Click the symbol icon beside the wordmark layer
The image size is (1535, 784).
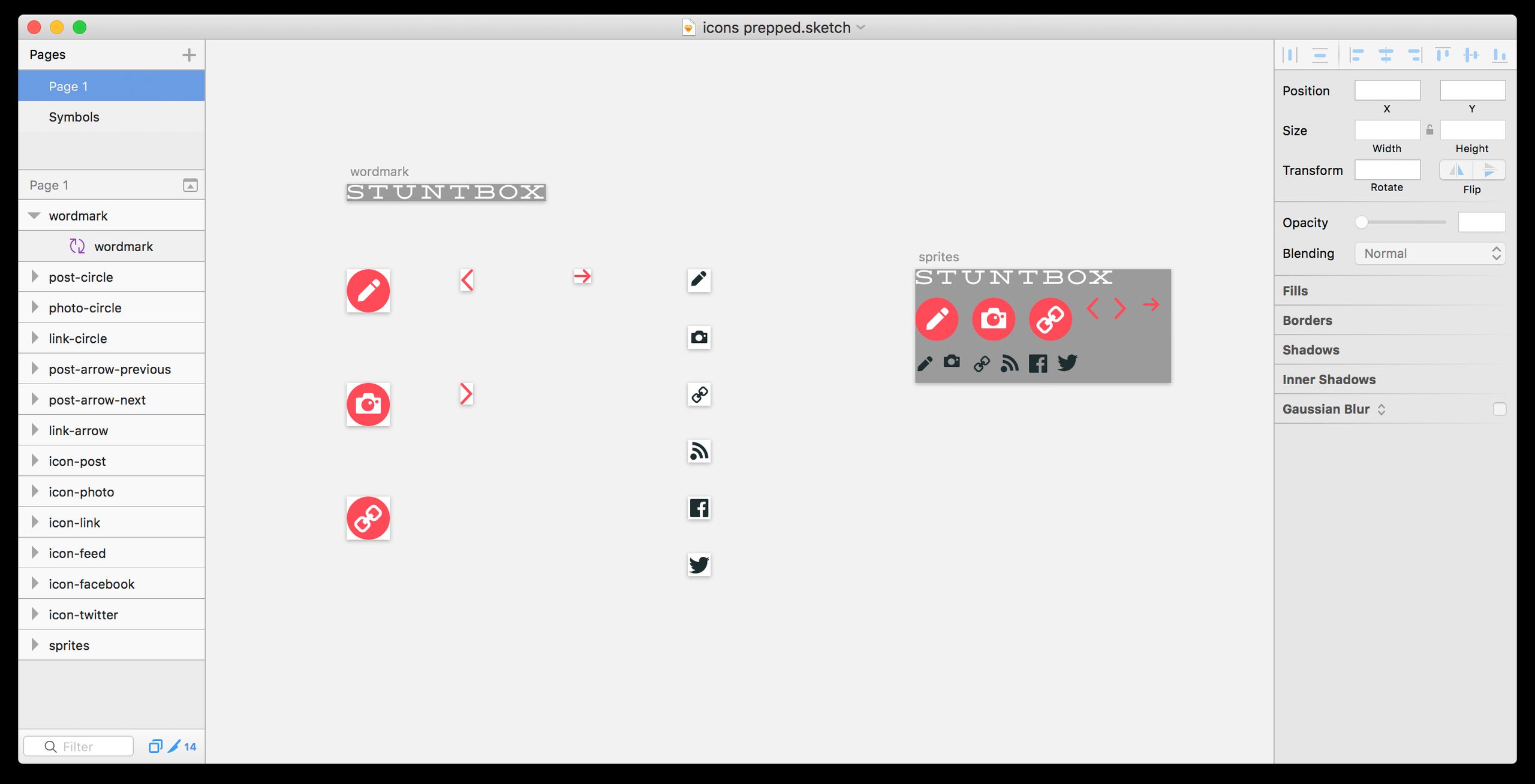(x=78, y=246)
